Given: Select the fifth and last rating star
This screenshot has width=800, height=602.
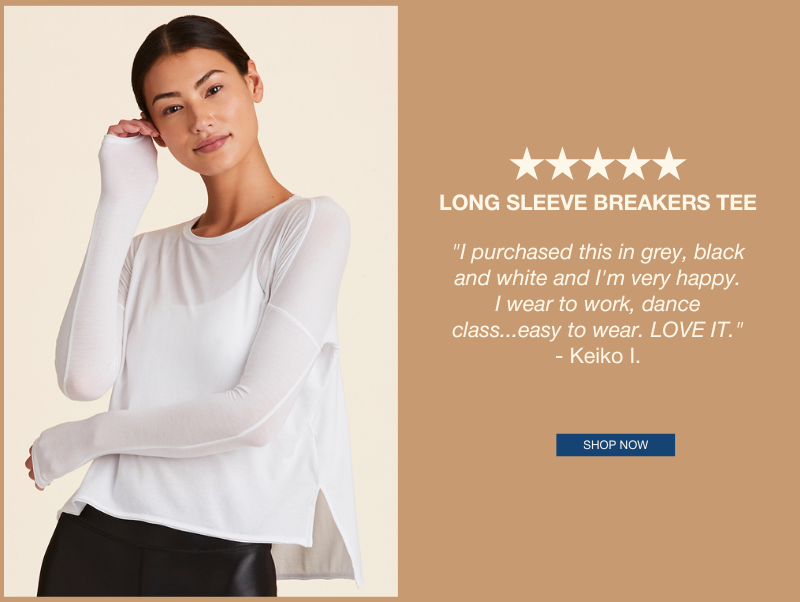Looking at the screenshot, I should [669, 164].
